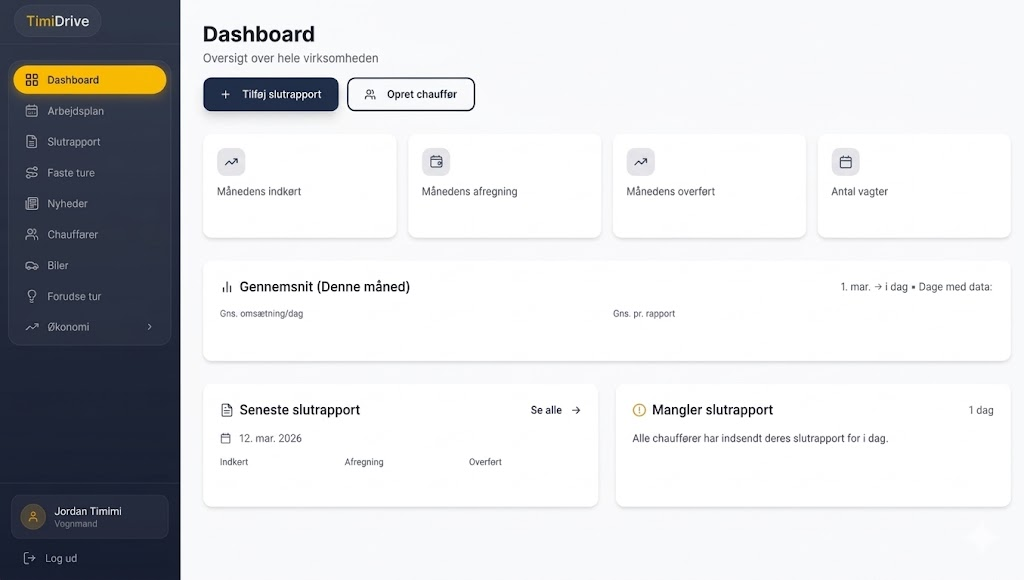Screen dimensions: 1024x580
Task: Navigate to Chauffører in the sidebar
Action: (89, 234)
